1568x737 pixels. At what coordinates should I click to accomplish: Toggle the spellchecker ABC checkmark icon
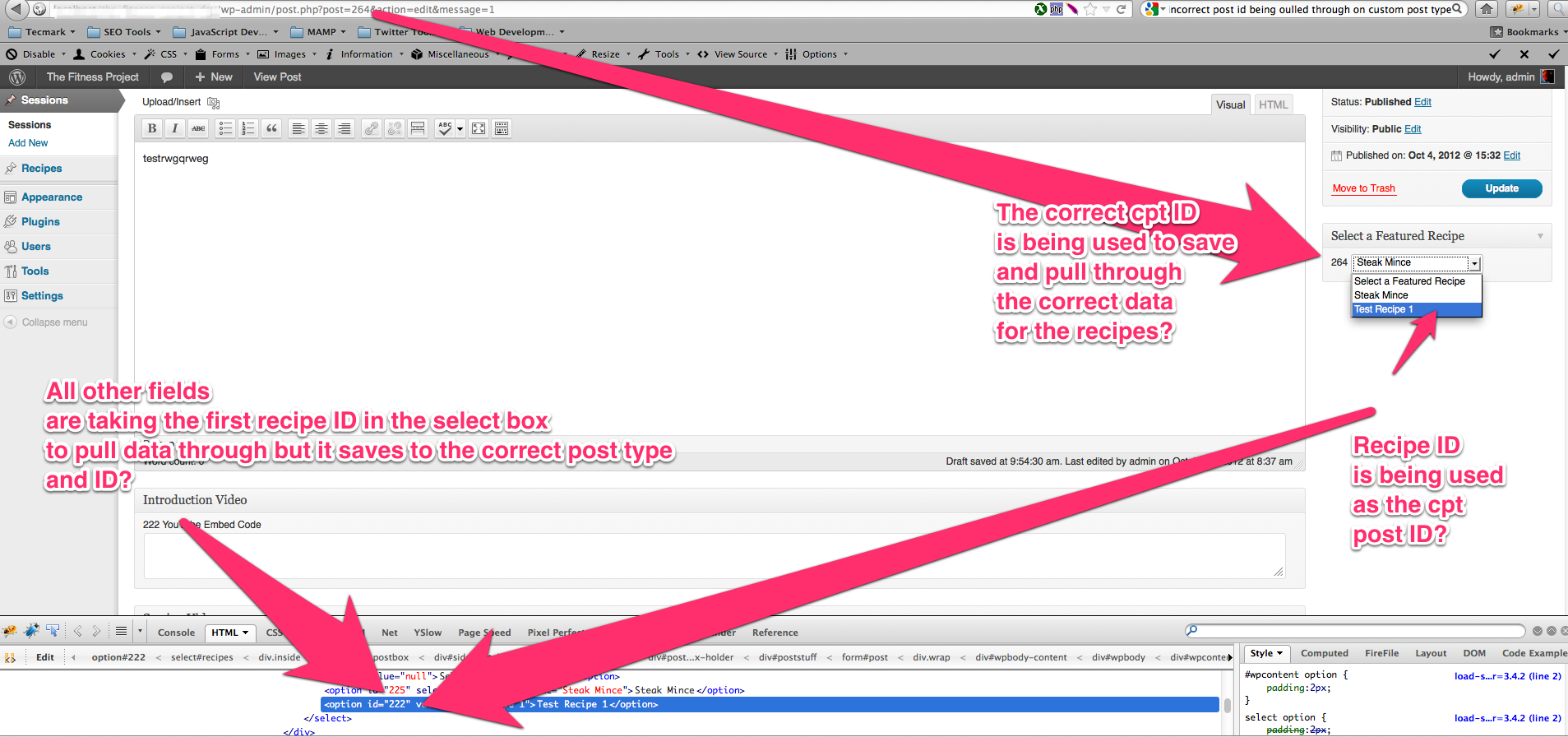point(445,128)
